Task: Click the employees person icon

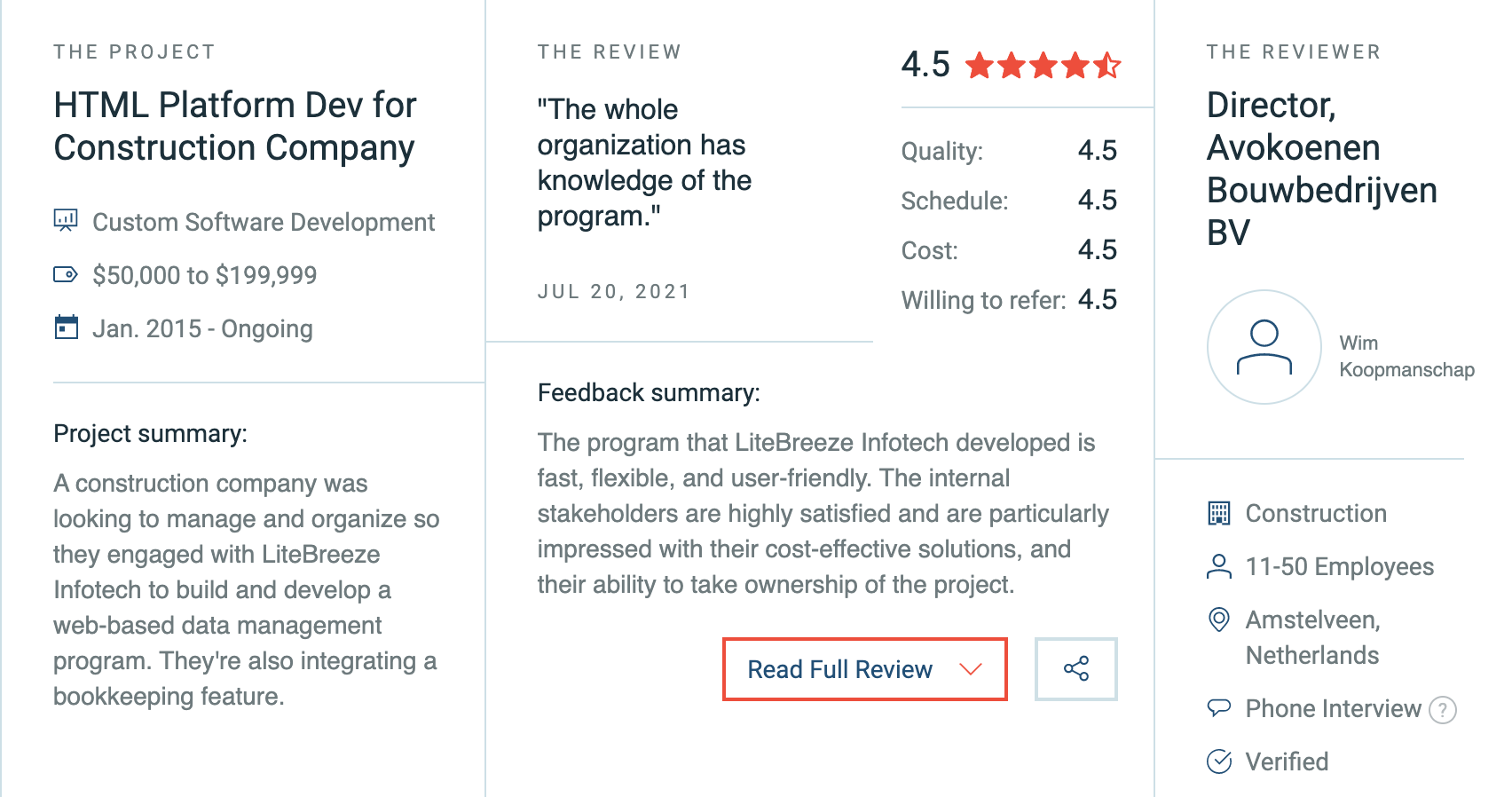Action: tap(1219, 566)
